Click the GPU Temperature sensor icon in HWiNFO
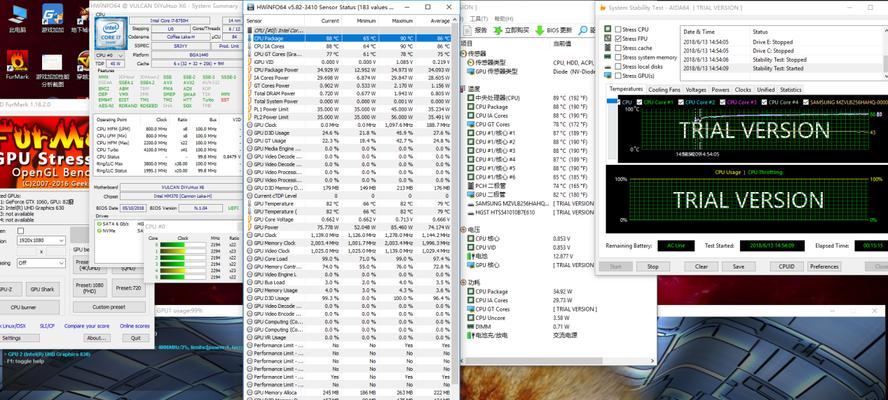Image resolution: width=888 pixels, height=400 pixels. pos(250,203)
